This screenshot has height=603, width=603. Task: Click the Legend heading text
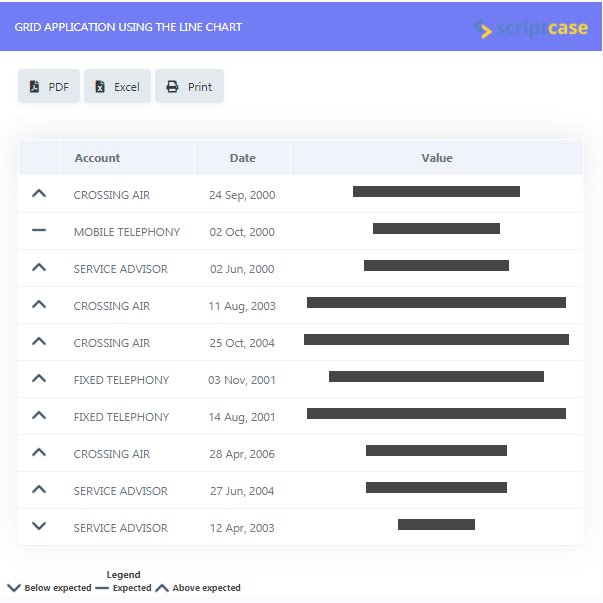click(123, 575)
